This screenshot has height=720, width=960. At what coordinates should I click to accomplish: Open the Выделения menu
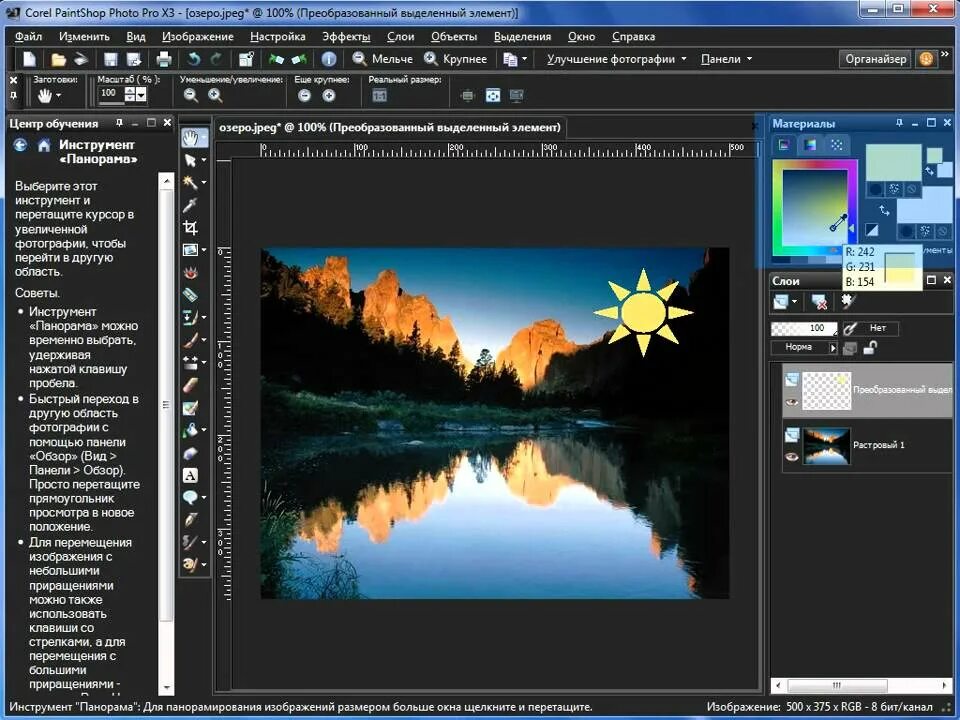tap(522, 37)
